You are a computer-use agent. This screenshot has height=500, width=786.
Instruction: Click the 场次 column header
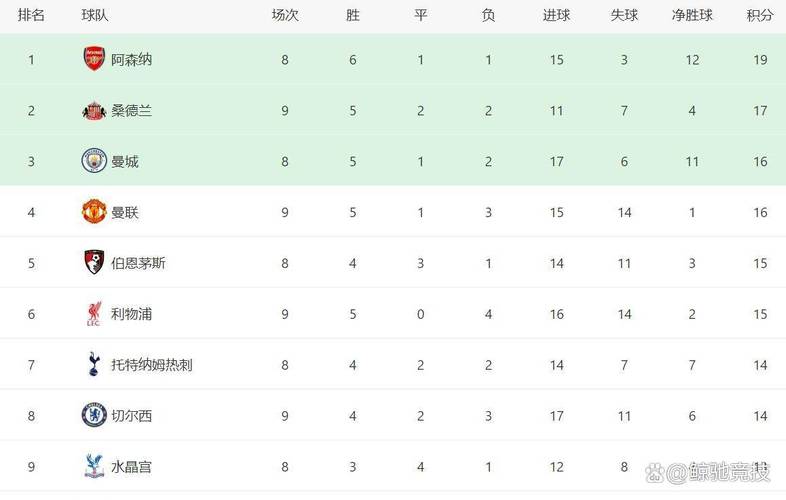[x=285, y=16]
